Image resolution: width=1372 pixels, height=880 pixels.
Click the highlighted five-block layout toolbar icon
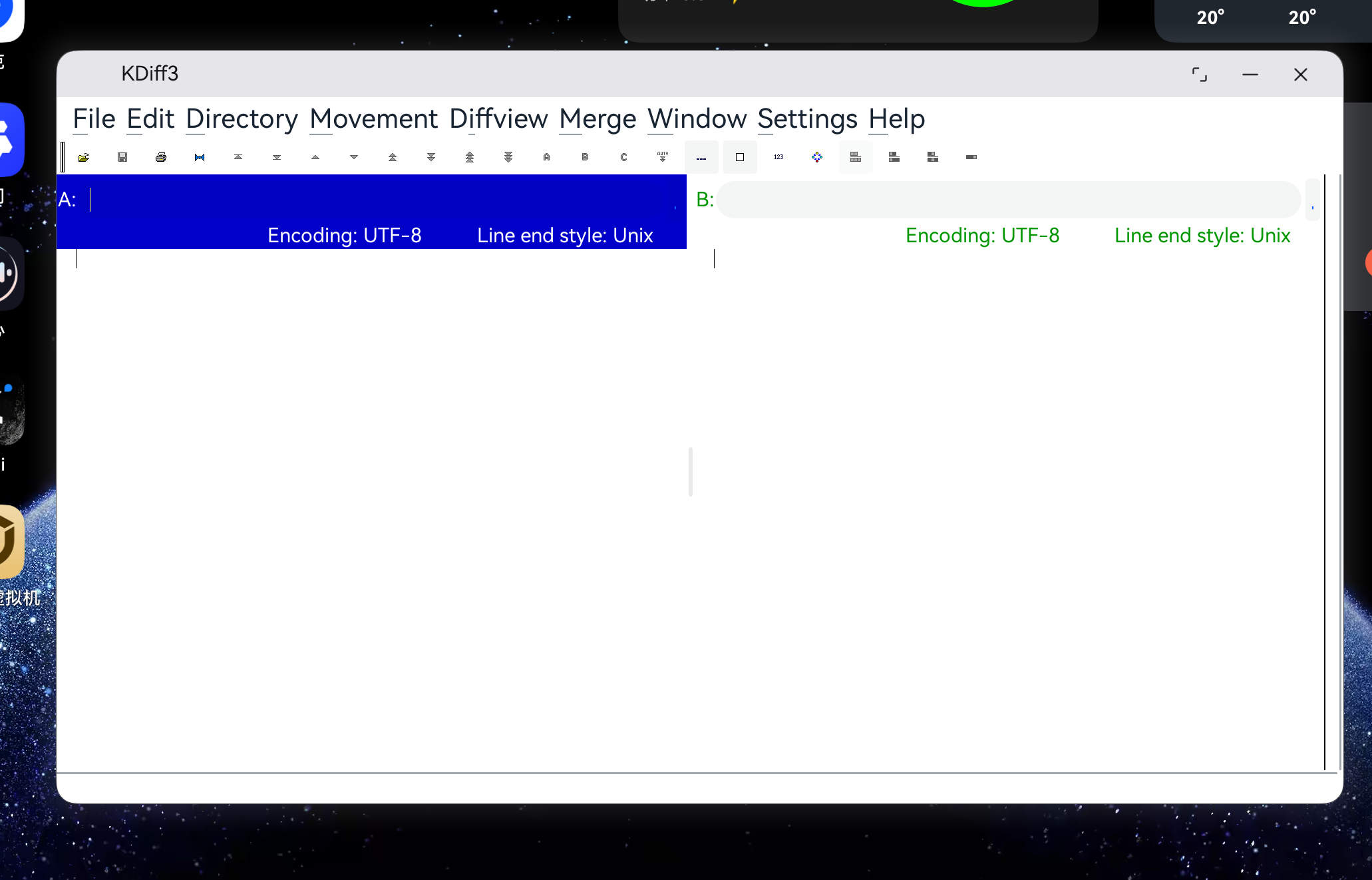[856, 157]
